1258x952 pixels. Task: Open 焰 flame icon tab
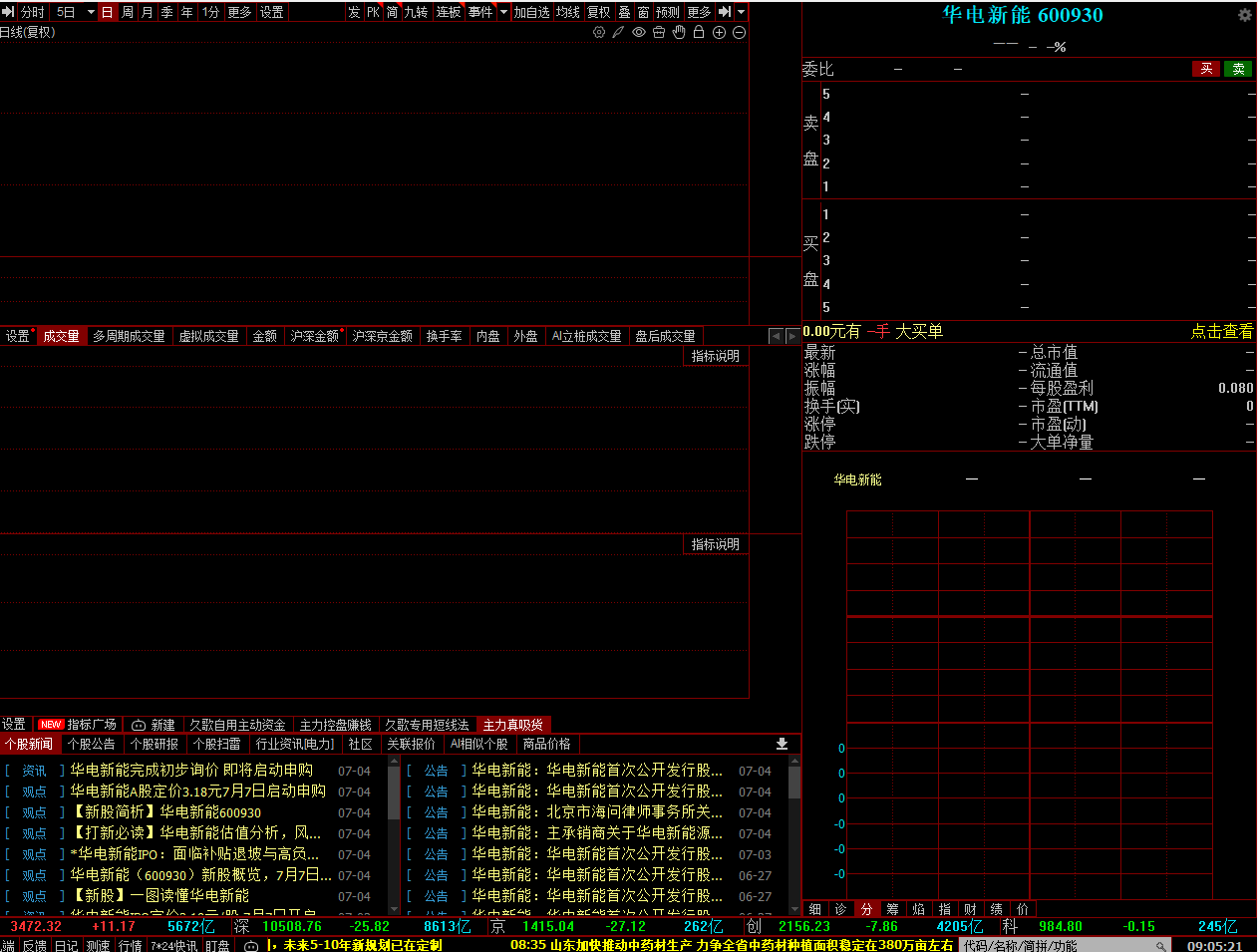click(x=918, y=909)
